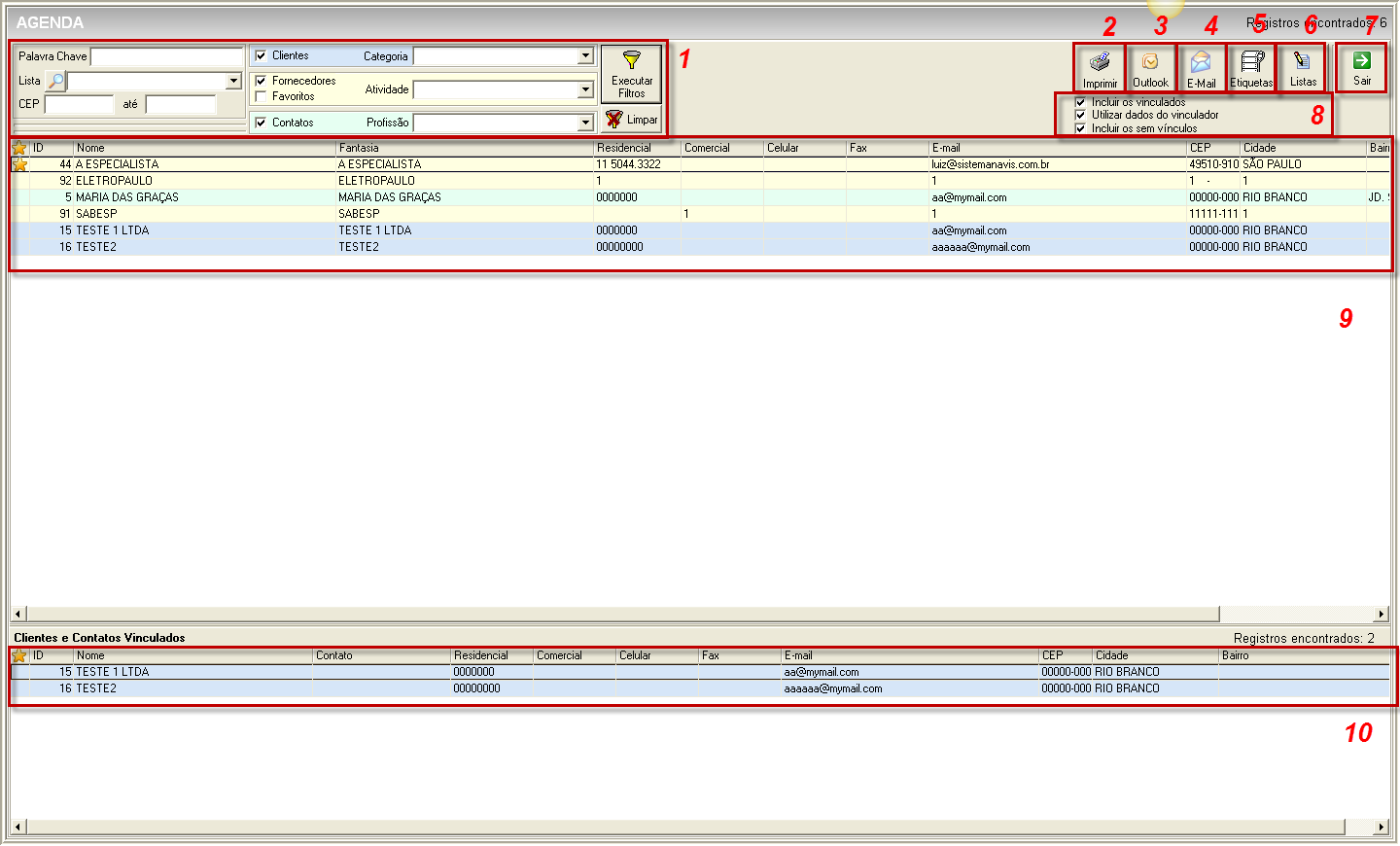Select TESTE 1 LTDA in main grid

tap(700, 230)
